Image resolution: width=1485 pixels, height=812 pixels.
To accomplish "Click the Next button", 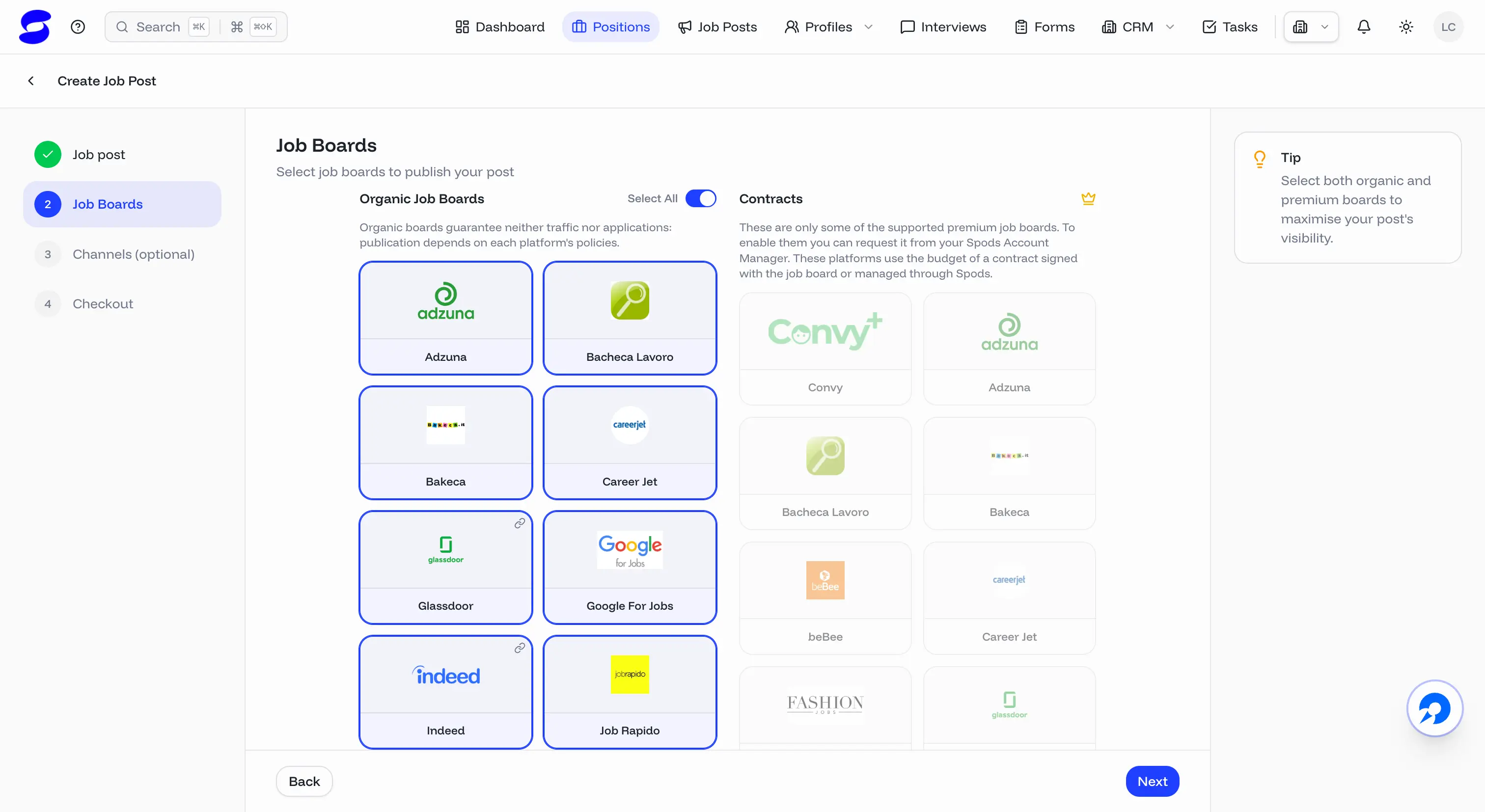I will 1153,781.
